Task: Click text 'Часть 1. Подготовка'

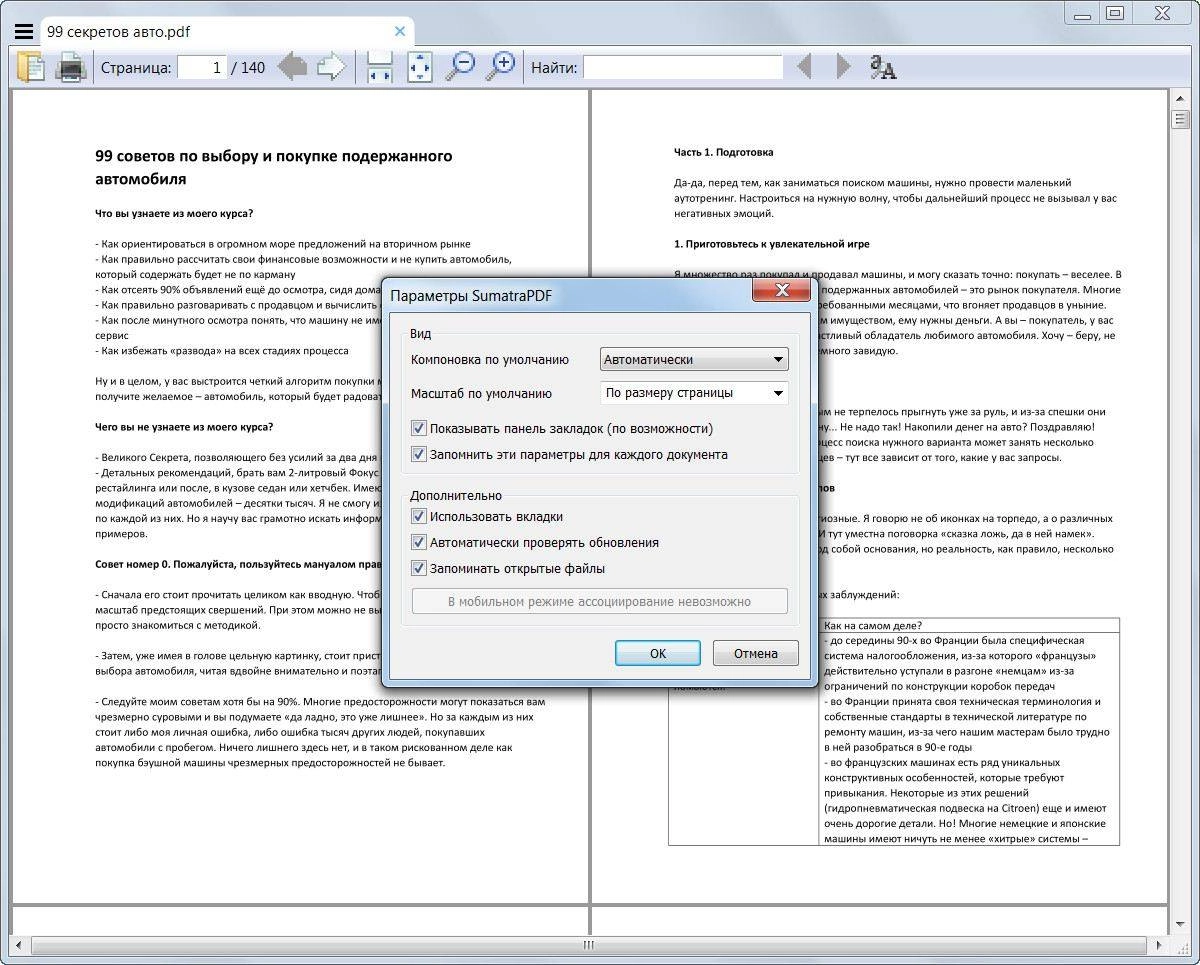Action: (723, 152)
